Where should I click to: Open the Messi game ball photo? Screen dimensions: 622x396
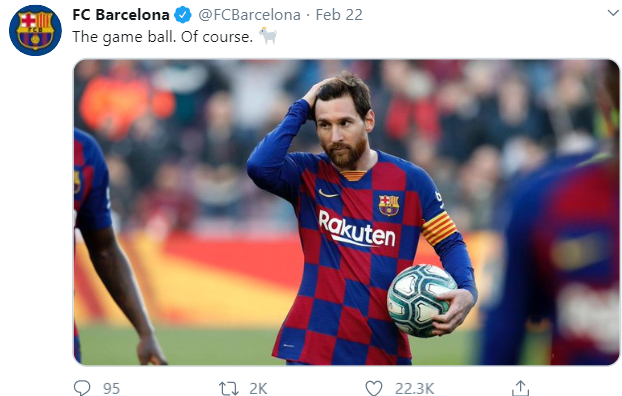point(346,212)
